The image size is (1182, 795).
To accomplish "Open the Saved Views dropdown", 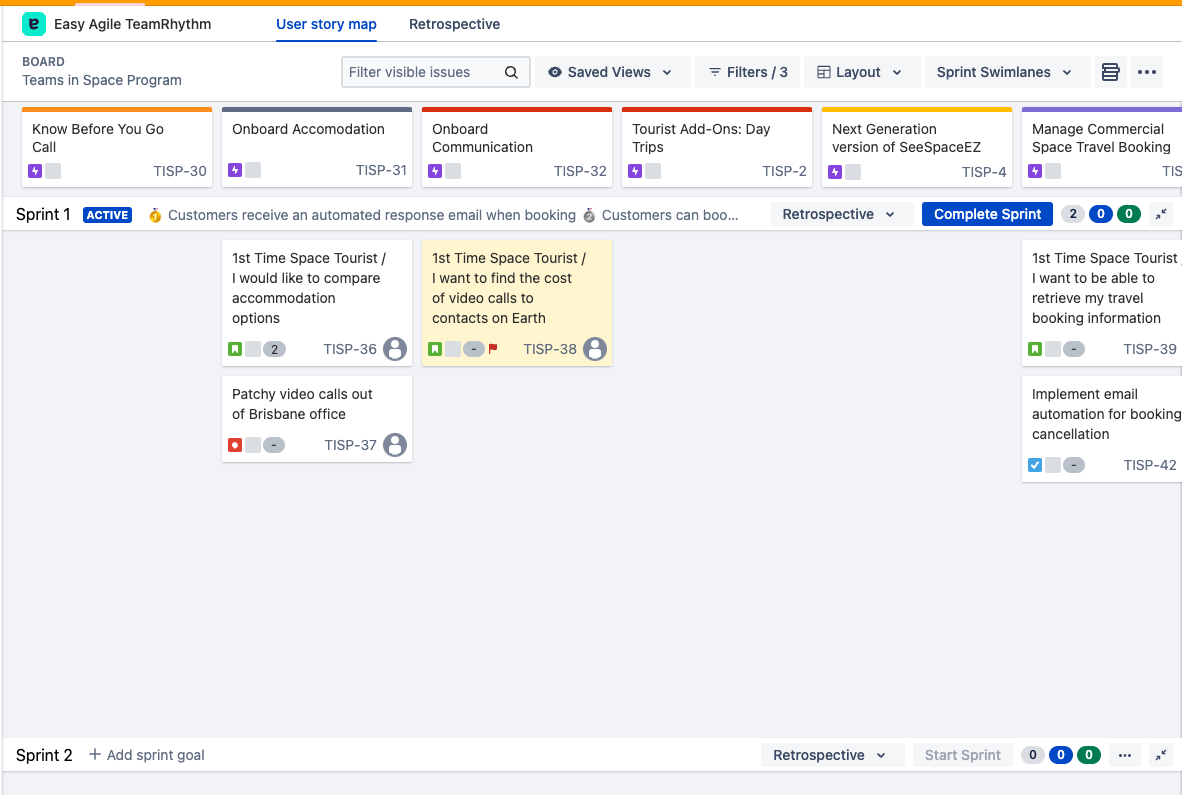I will click(x=611, y=72).
